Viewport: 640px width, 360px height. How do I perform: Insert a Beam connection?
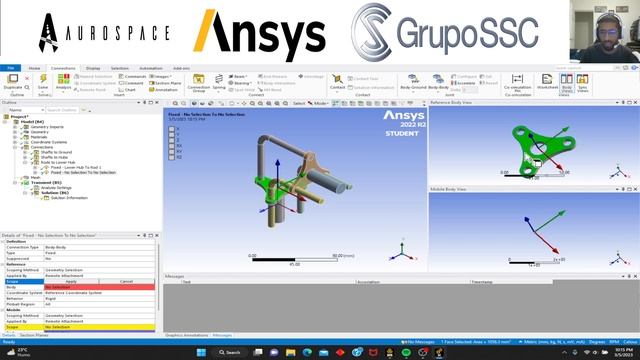click(x=238, y=76)
